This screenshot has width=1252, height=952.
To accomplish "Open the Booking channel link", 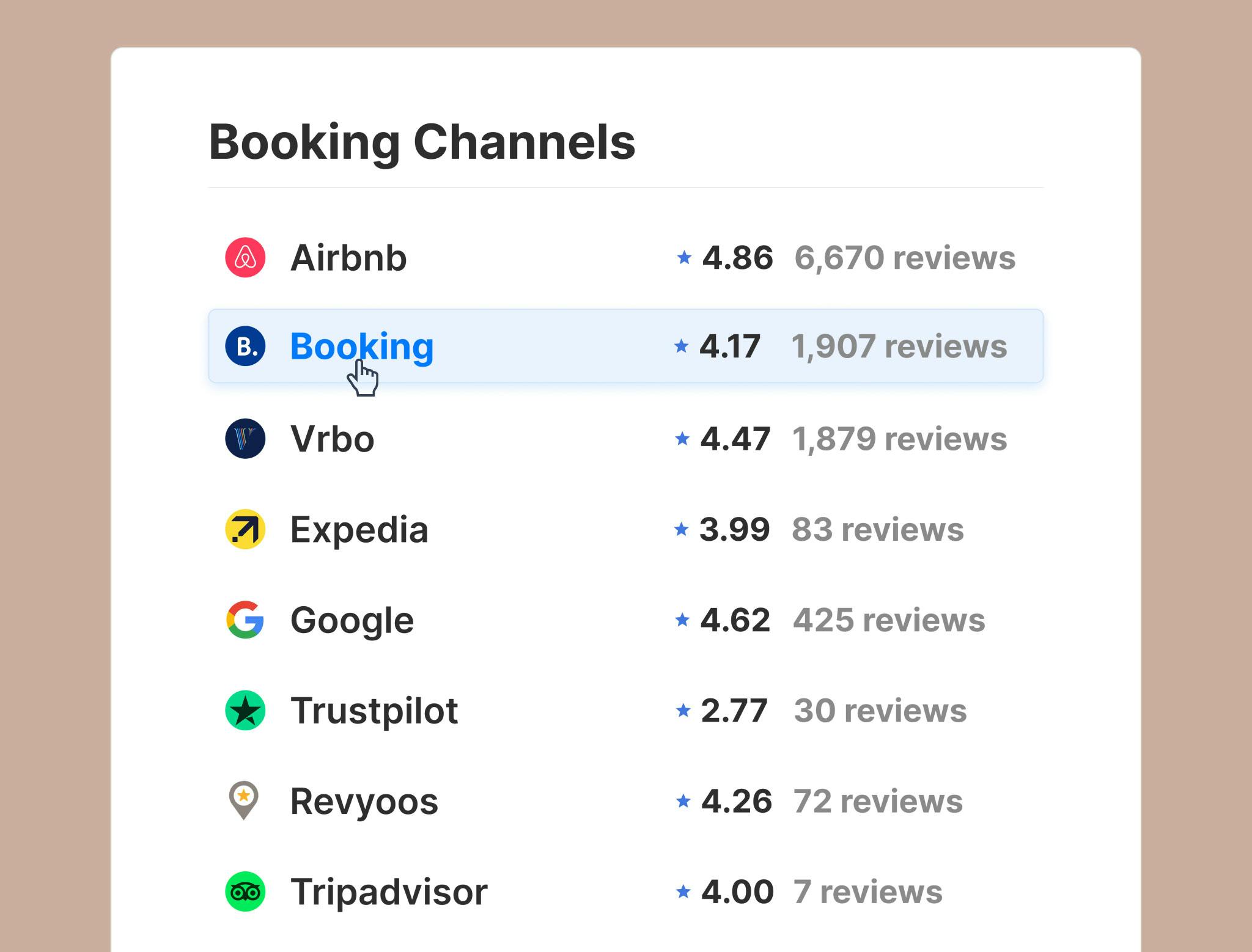I will click(x=361, y=346).
